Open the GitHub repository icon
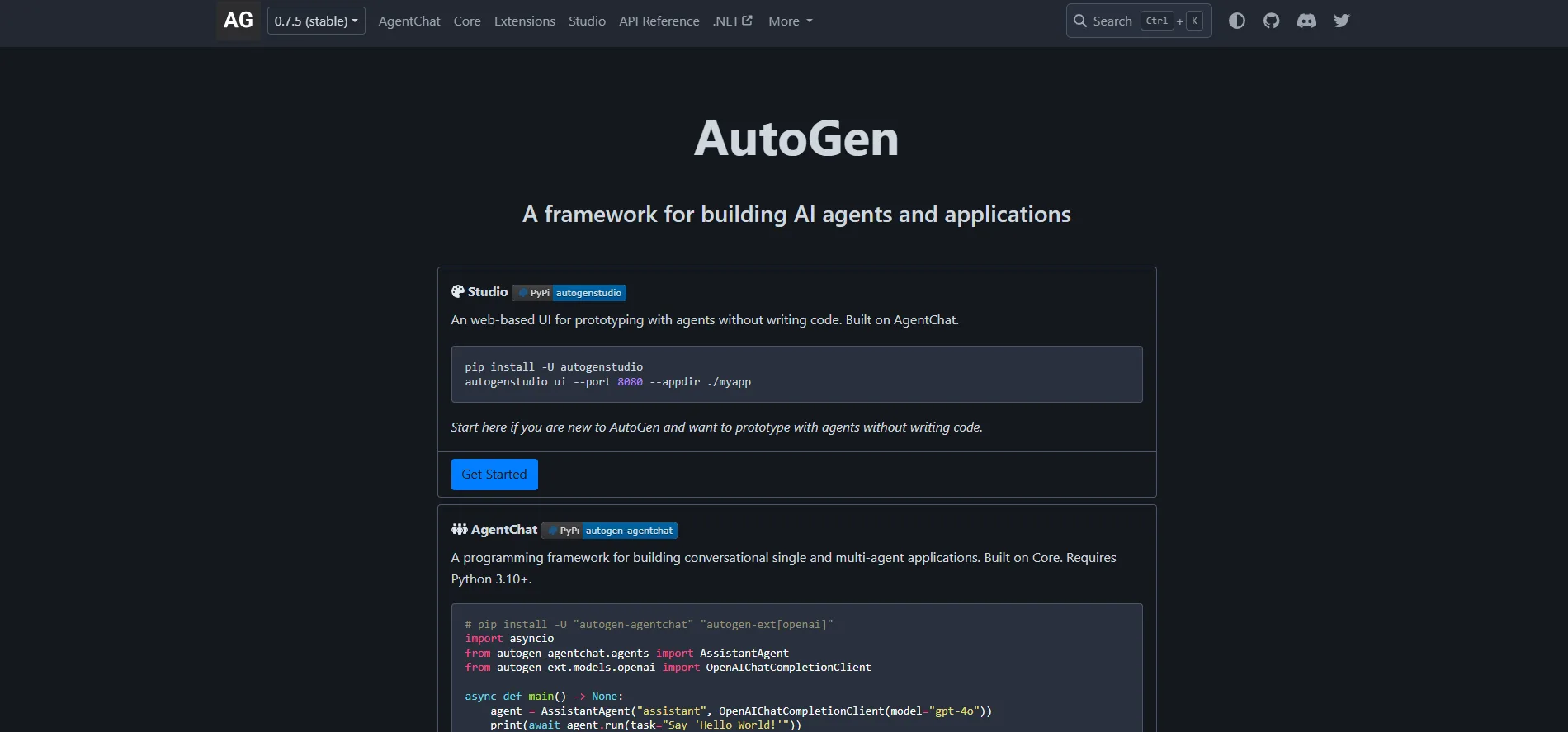Screen dimensions: 1568x732 click(x=1271, y=21)
